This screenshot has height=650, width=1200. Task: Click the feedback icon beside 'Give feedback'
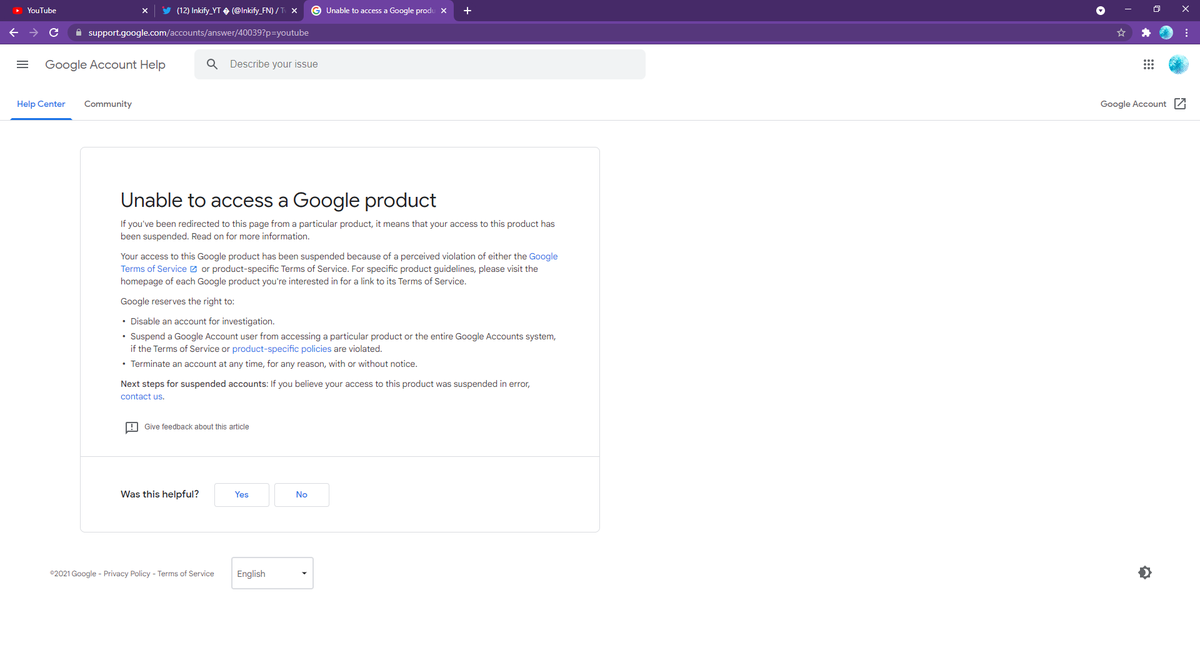(131, 427)
